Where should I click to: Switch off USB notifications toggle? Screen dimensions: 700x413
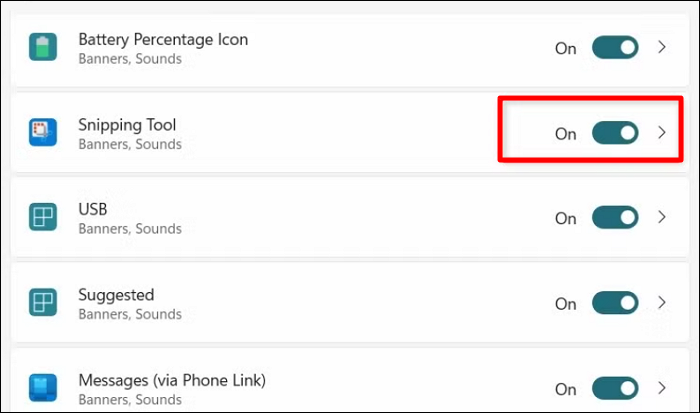[x=615, y=218]
